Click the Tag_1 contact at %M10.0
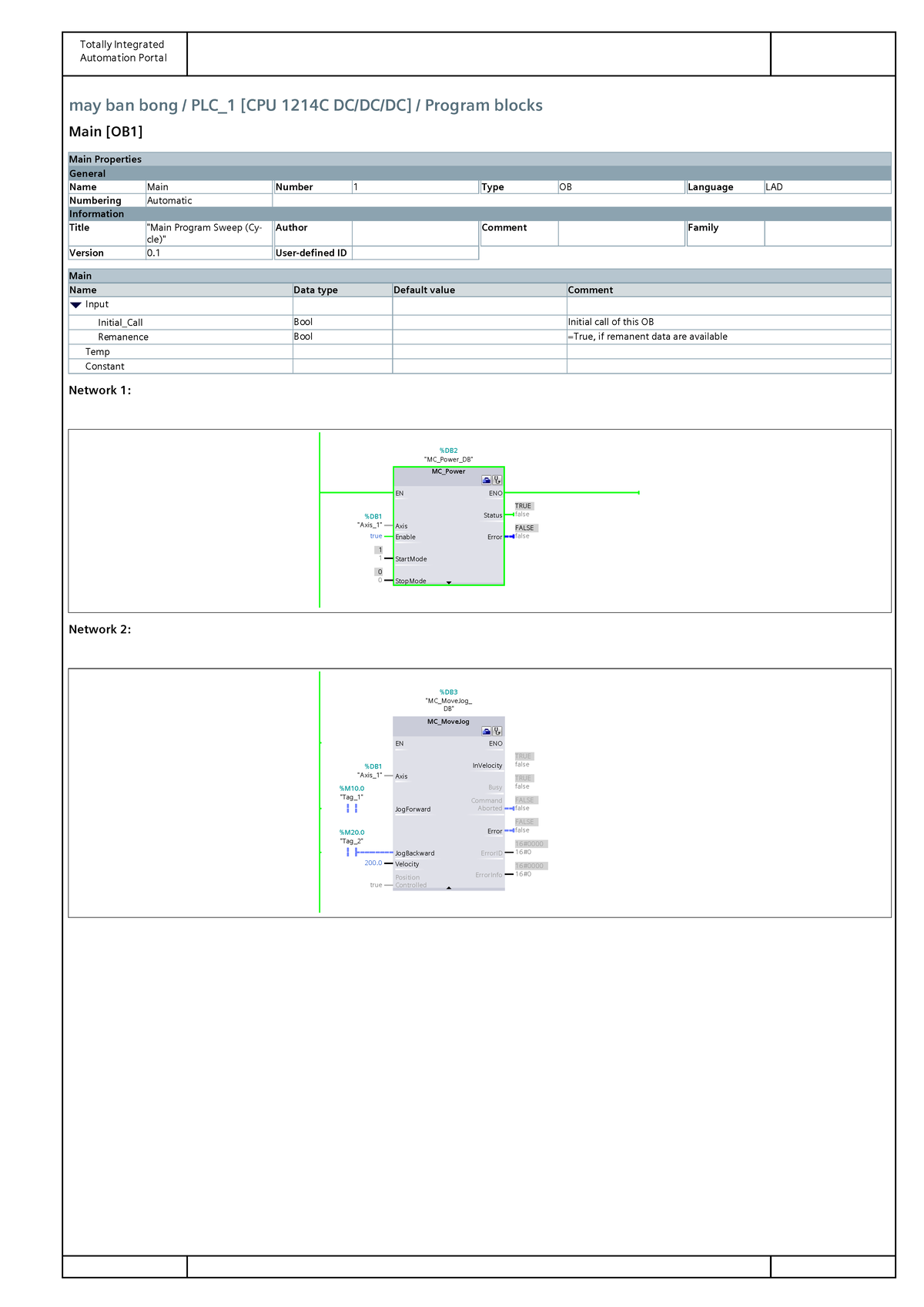This screenshot has width=924, height=1307. [352, 809]
